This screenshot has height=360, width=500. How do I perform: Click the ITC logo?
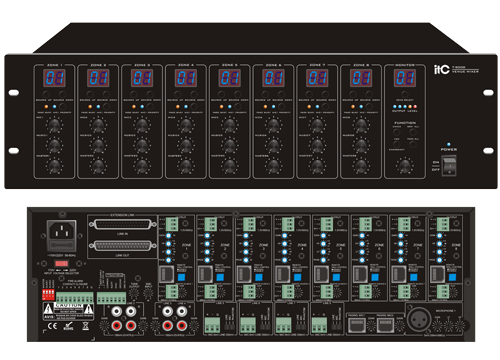442,69
